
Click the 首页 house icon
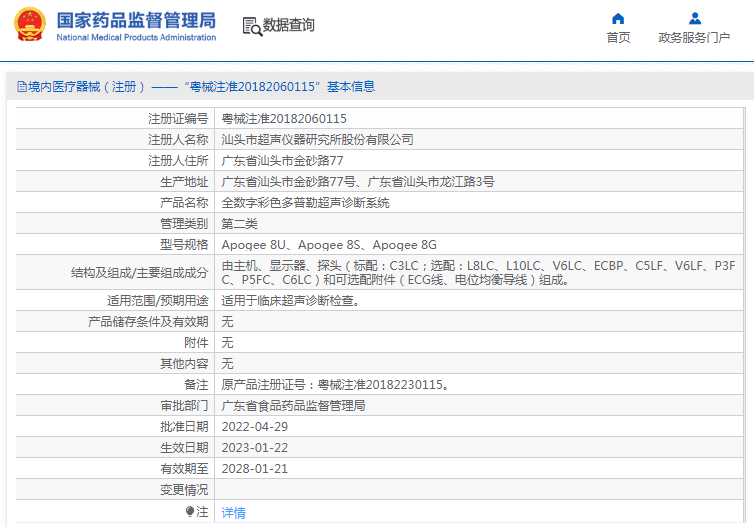click(x=618, y=18)
